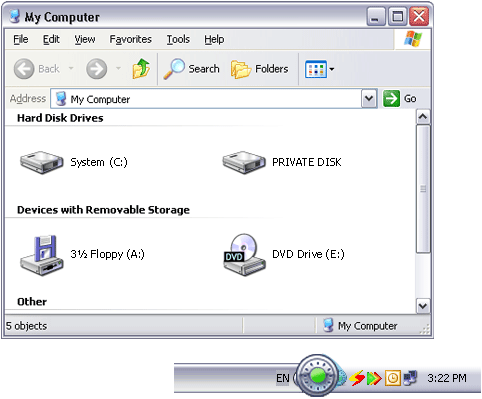
Task: Open the Help menu
Action: [x=214, y=39]
